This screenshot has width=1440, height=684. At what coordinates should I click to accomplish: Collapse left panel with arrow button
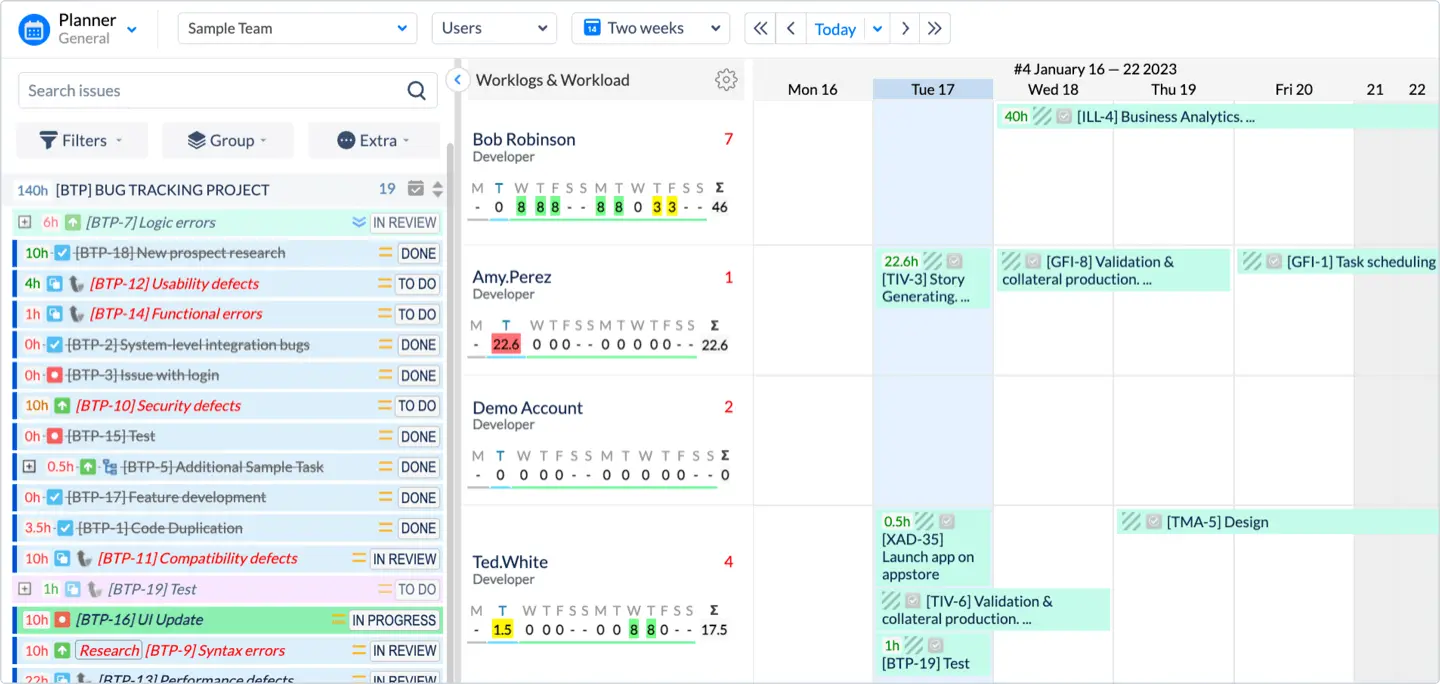457,80
